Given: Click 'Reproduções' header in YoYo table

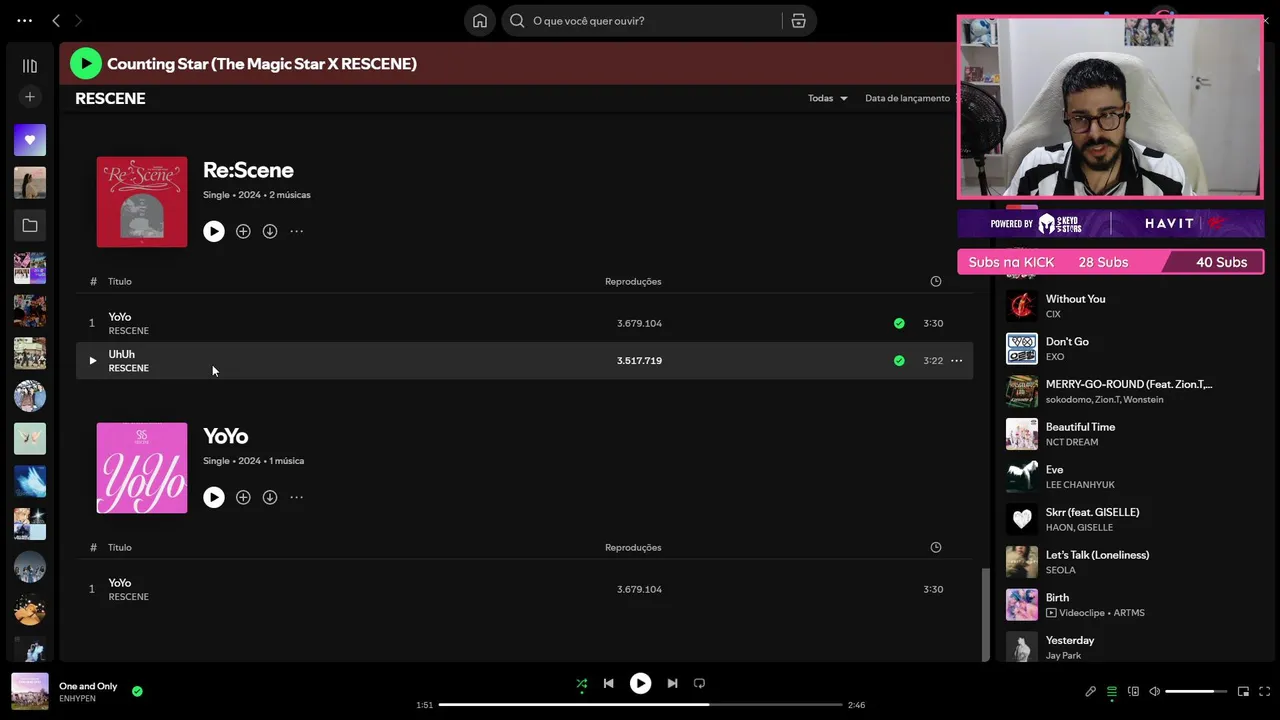Looking at the screenshot, I should pyautogui.click(x=633, y=547).
